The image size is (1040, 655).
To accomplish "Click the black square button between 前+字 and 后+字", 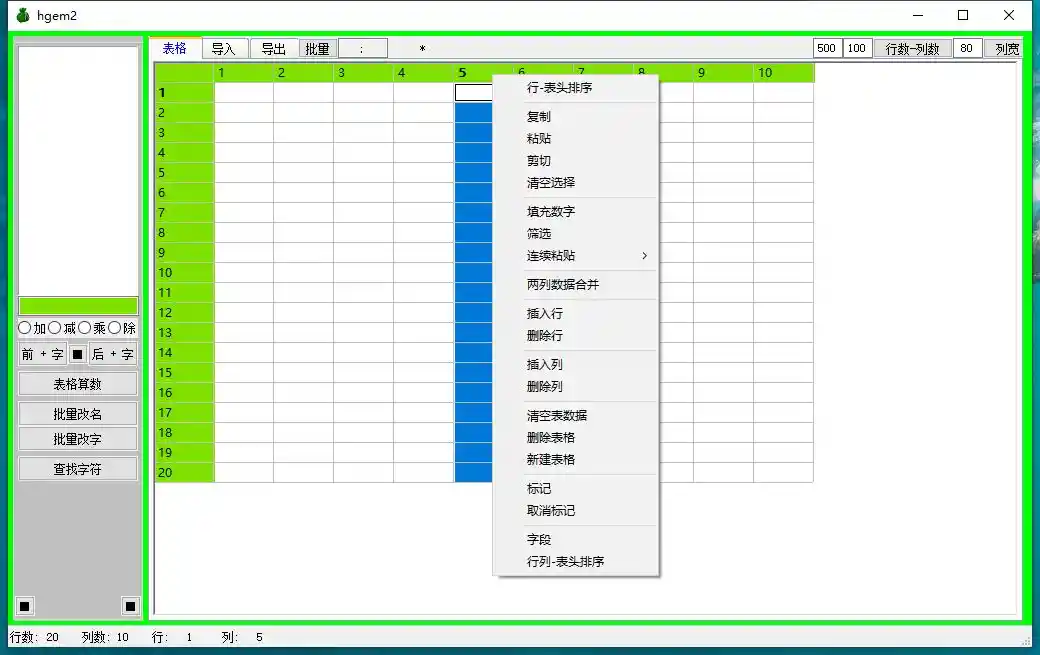I will click(x=78, y=355).
